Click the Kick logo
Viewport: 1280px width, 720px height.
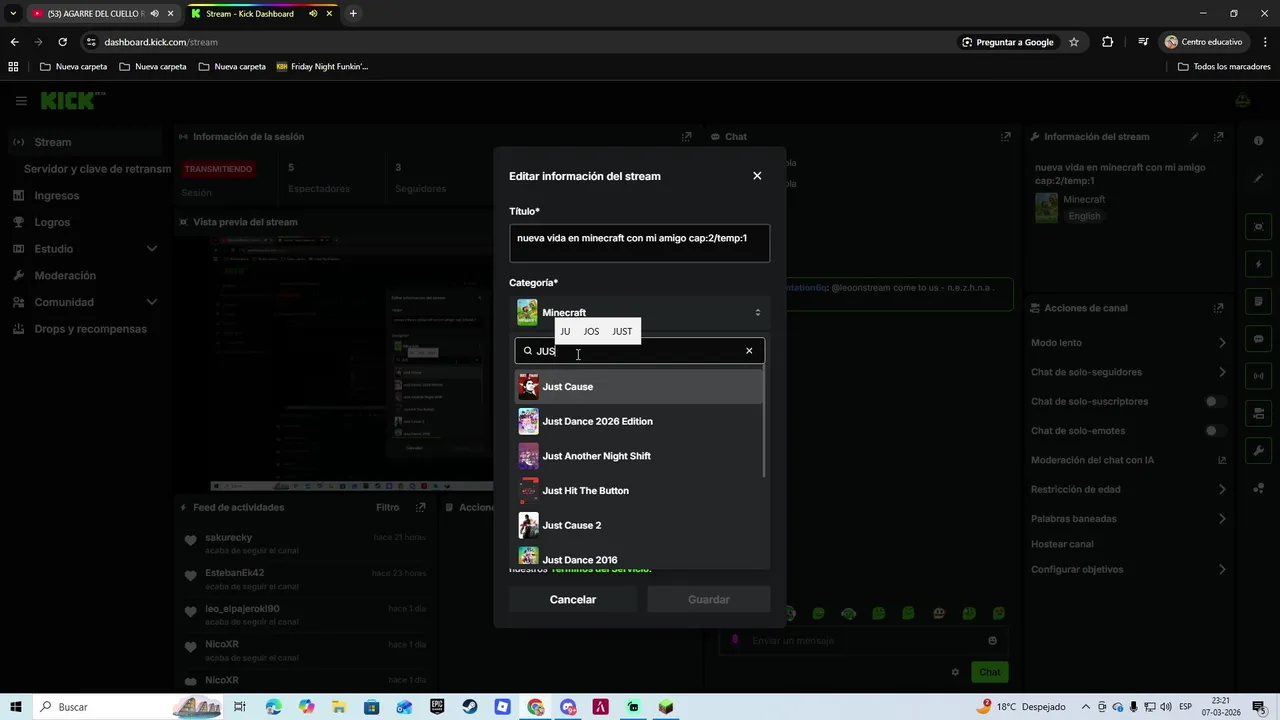point(72,100)
